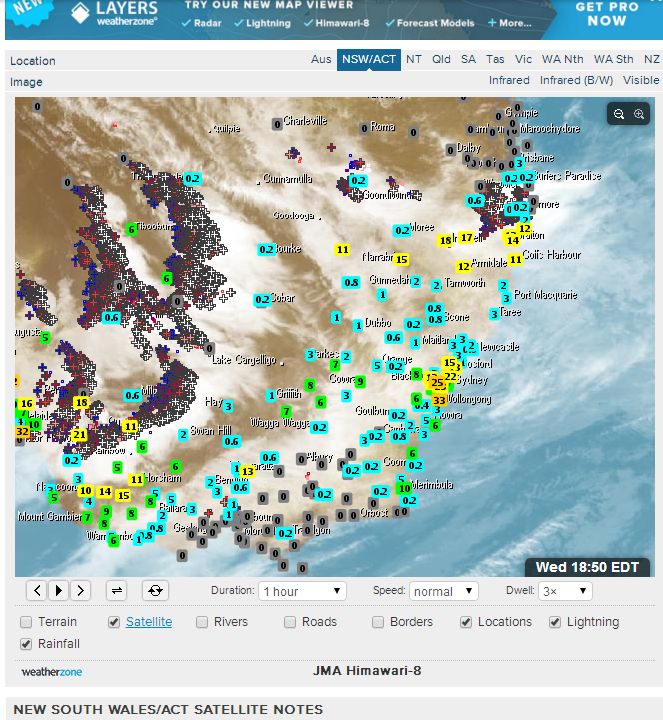Click the weatherzone footer logo

tap(52, 672)
